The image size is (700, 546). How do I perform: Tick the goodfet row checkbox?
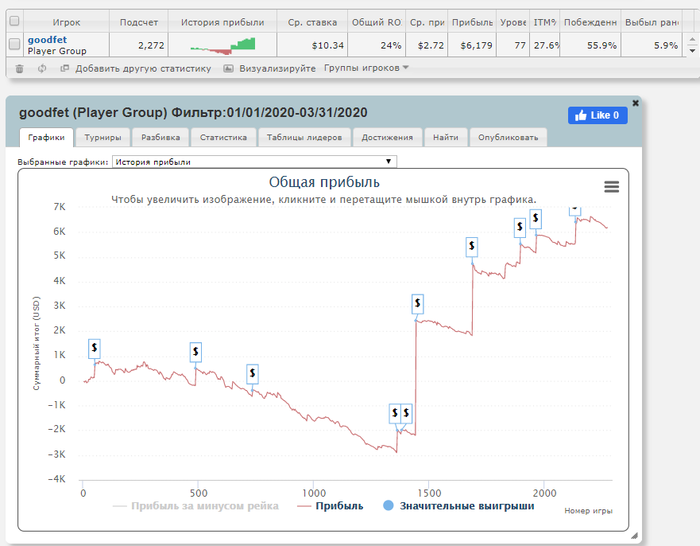(14, 44)
